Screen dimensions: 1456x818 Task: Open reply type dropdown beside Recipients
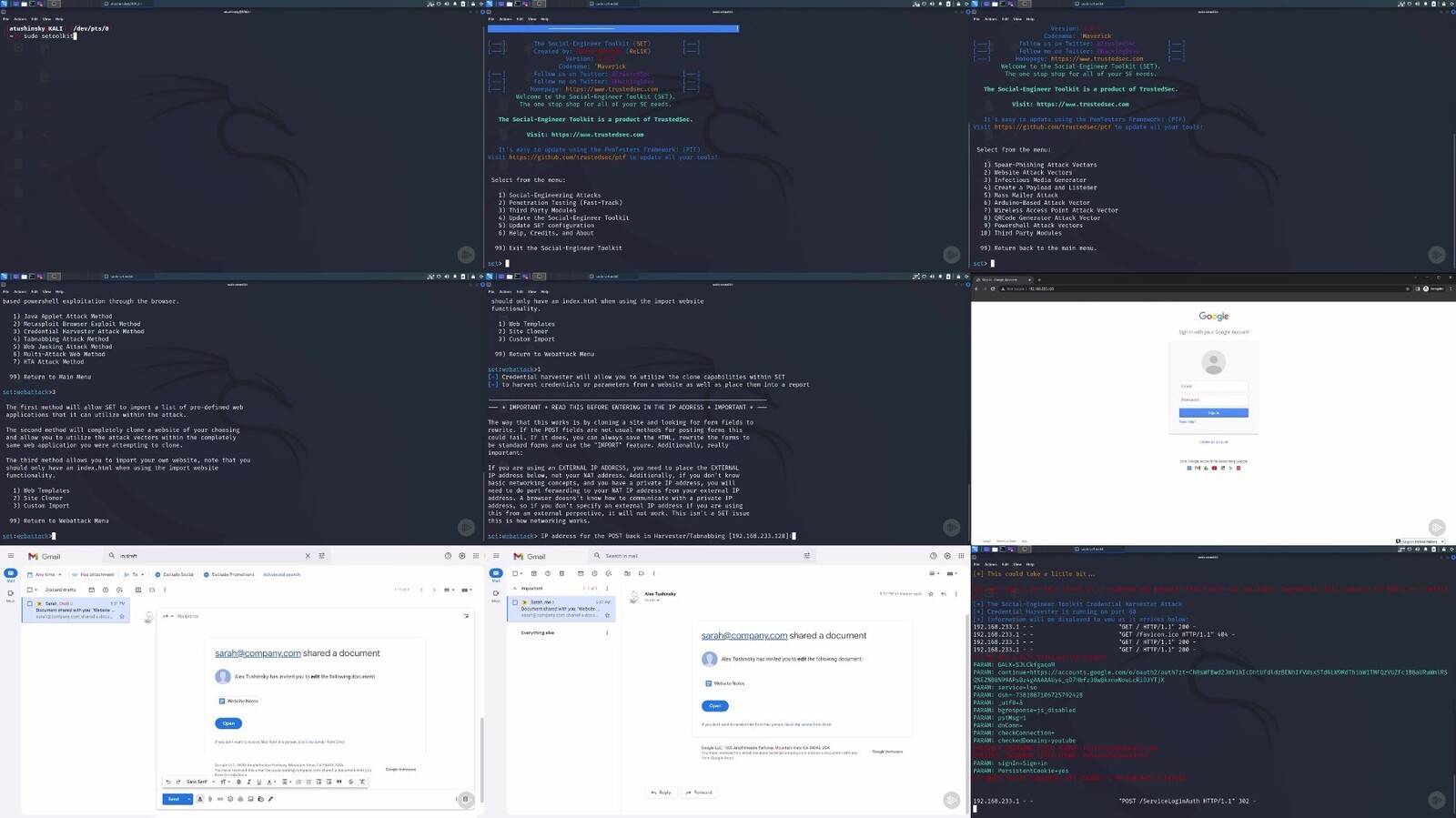[x=167, y=616]
